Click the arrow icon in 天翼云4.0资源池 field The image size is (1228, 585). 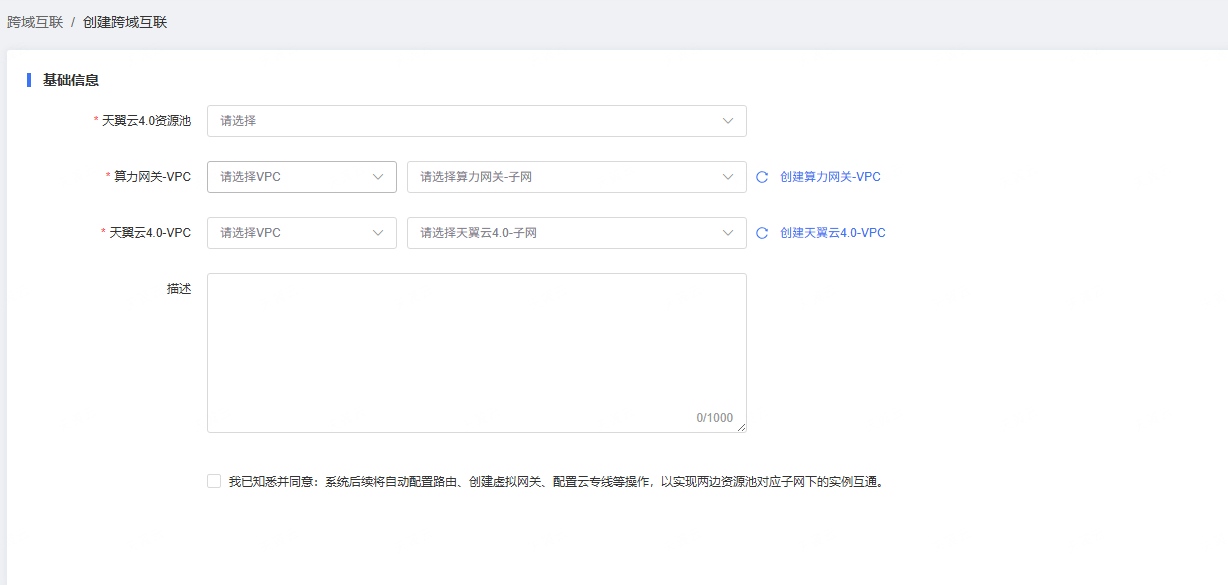point(728,121)
